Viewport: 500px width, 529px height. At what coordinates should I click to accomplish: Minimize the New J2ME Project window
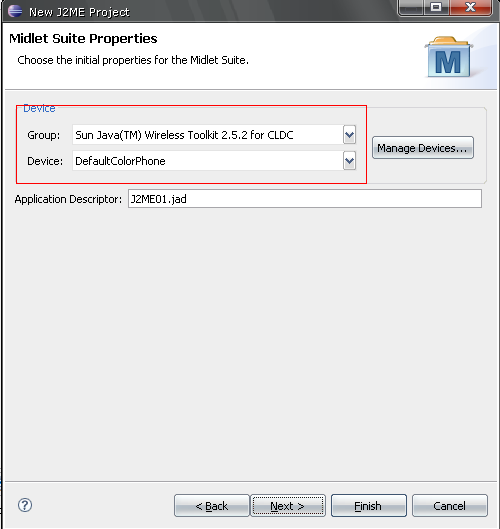[410, 7]
